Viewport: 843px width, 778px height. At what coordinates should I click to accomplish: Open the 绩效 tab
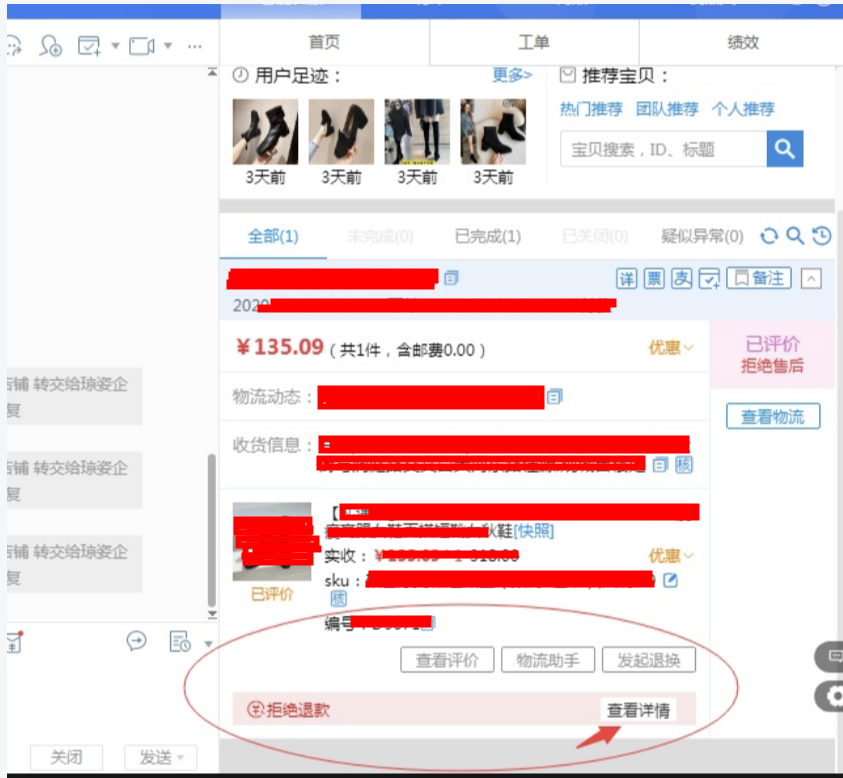coord(742,42)
